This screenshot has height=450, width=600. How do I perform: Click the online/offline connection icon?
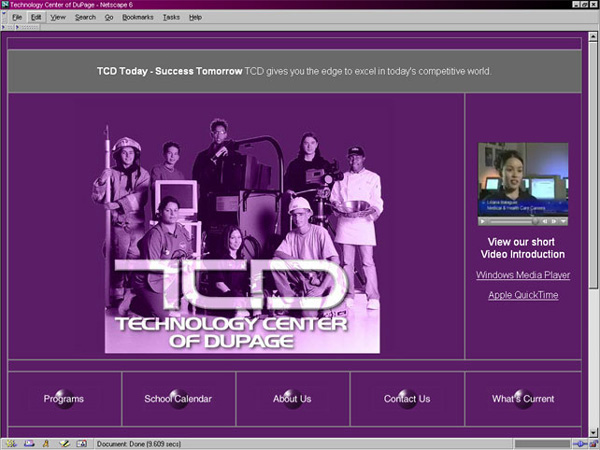[580, 444]
